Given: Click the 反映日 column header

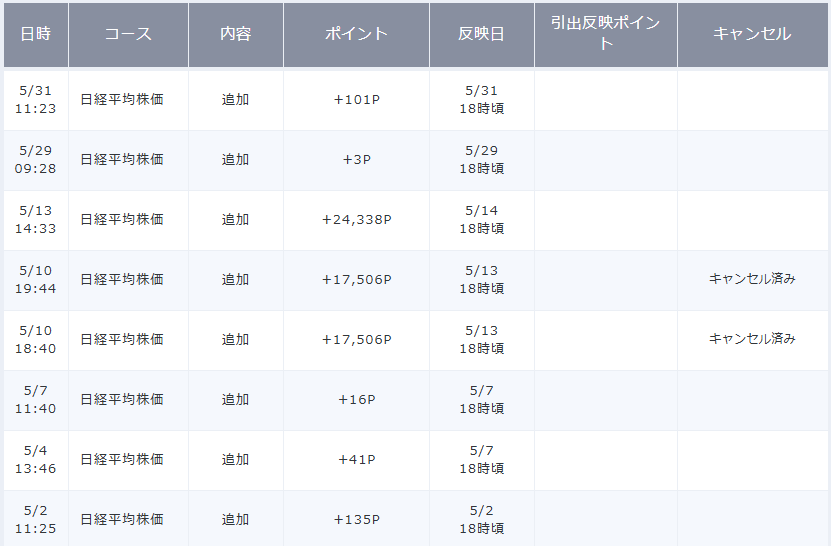Looking at the screenshot, I should coord(481,34).
